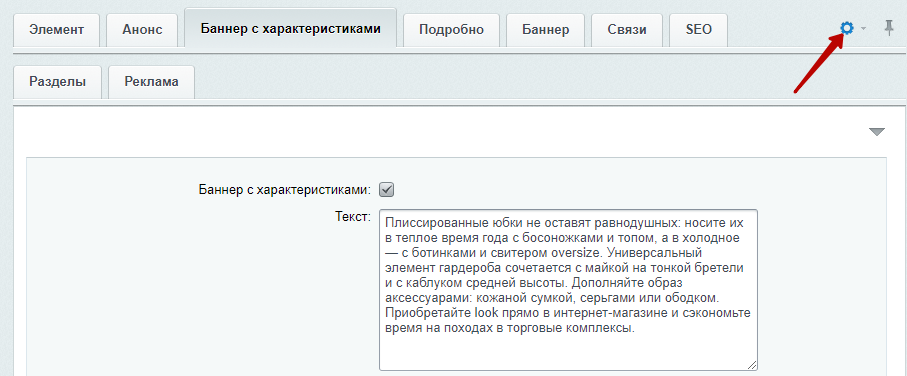Collapse section with the gray triangle
Viewport: 907px width, 376px height.
coord(877,132)
